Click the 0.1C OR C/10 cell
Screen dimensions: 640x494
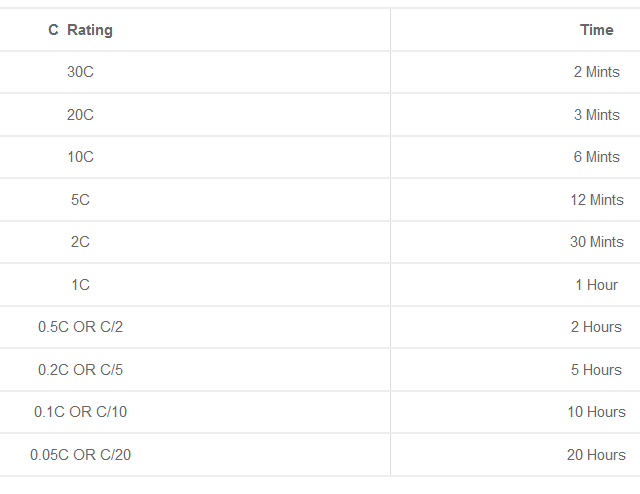(80, 412)
